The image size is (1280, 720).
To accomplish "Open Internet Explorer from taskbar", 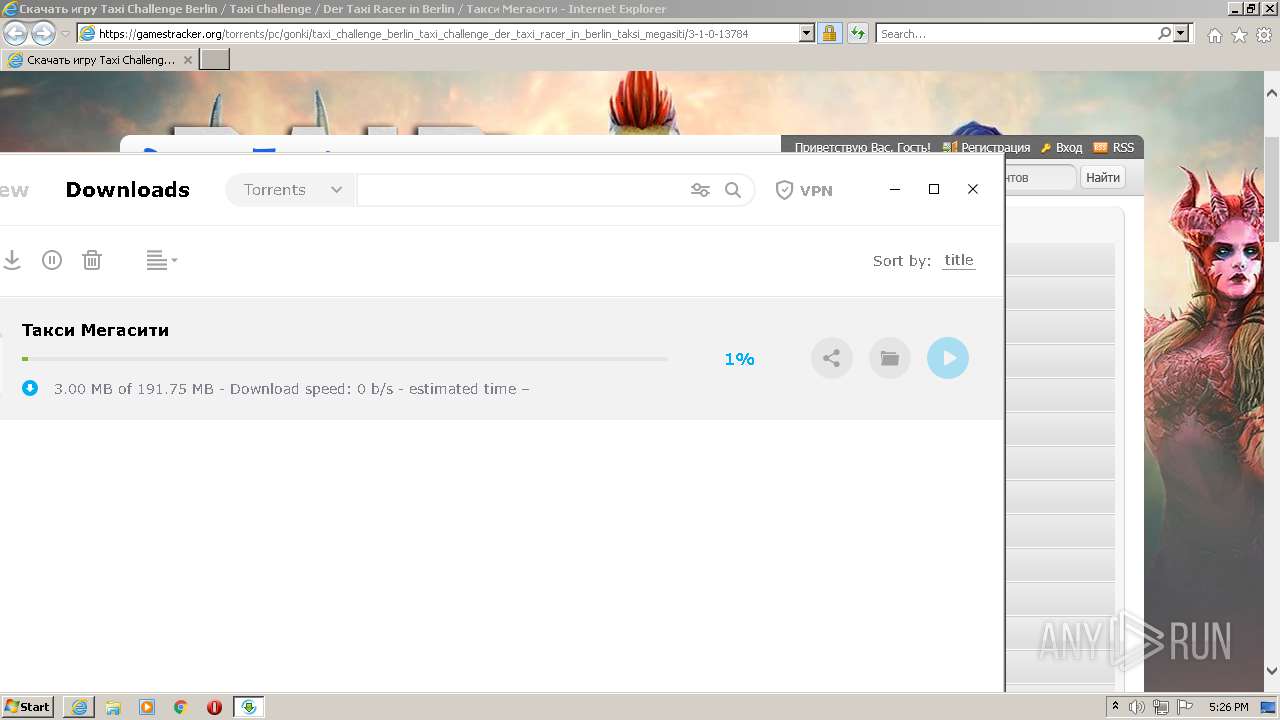I will tap(79, 707).
